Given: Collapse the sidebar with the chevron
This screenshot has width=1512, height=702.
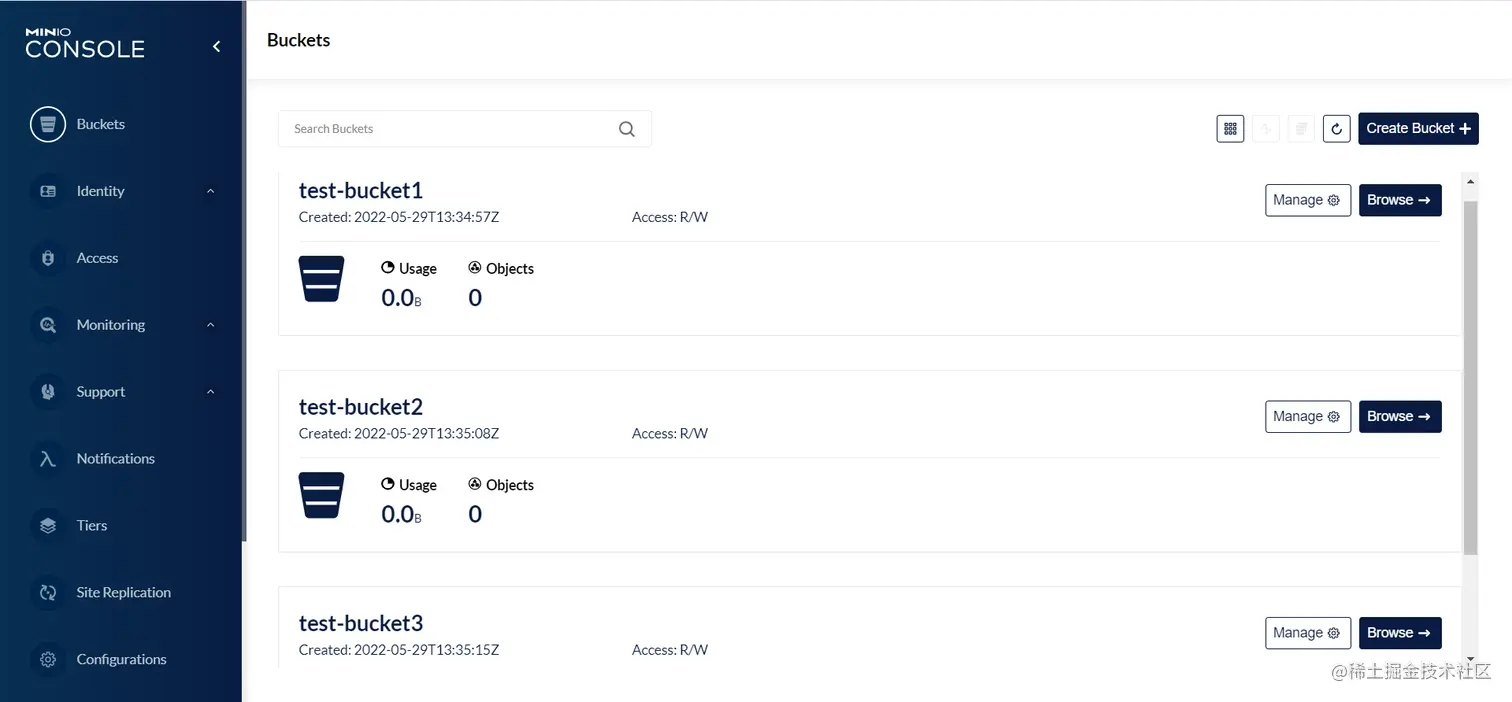Looking at the screenshot, I should pyautogui.click(x=216, y=47).
